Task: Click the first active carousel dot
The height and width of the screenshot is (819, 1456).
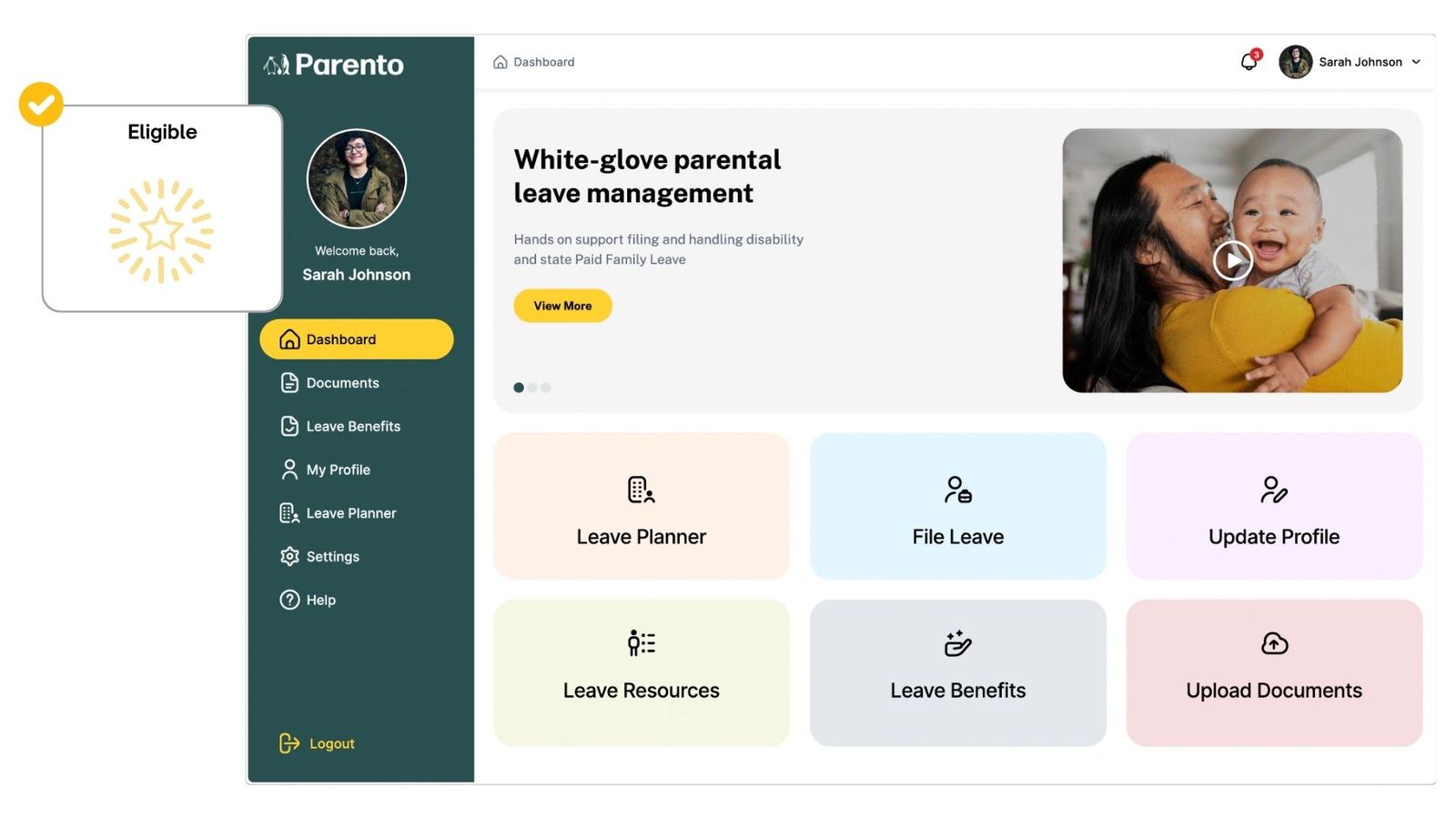Action: [x=519, y=387]
